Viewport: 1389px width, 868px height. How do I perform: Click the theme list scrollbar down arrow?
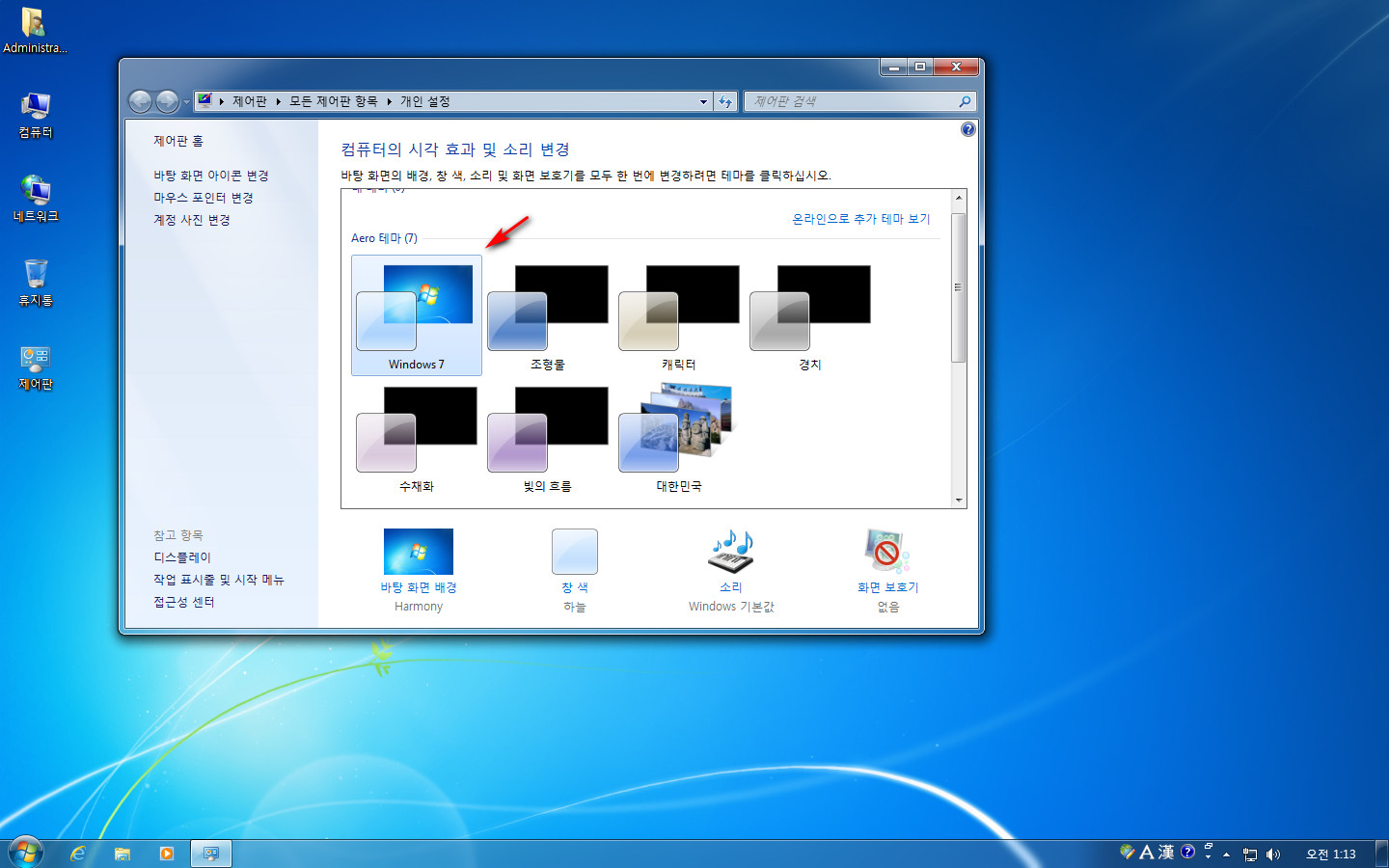(x=959, y=500)
